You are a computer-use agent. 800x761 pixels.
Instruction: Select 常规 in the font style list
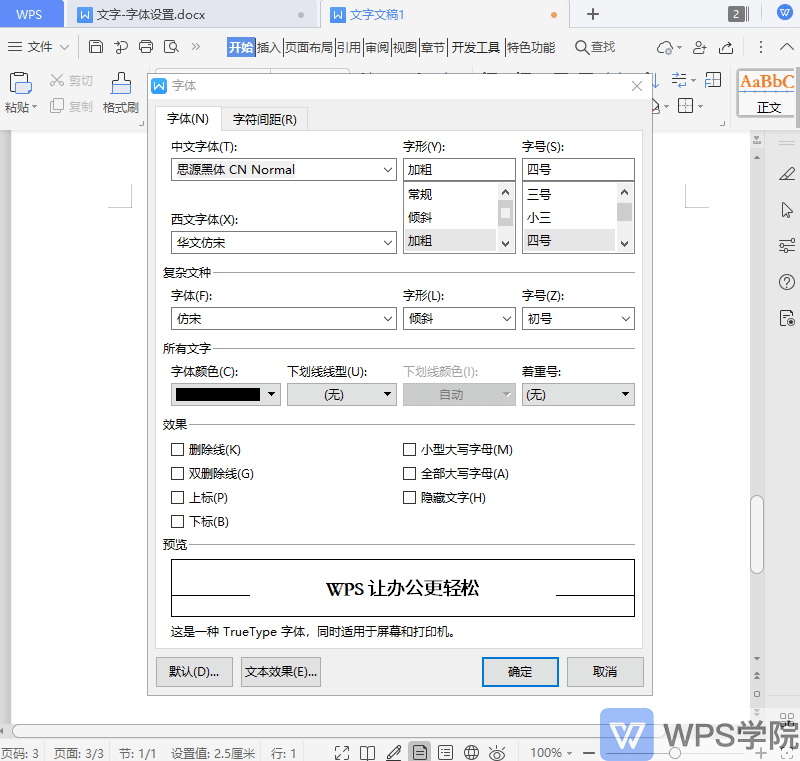click(x=451, y=194)
